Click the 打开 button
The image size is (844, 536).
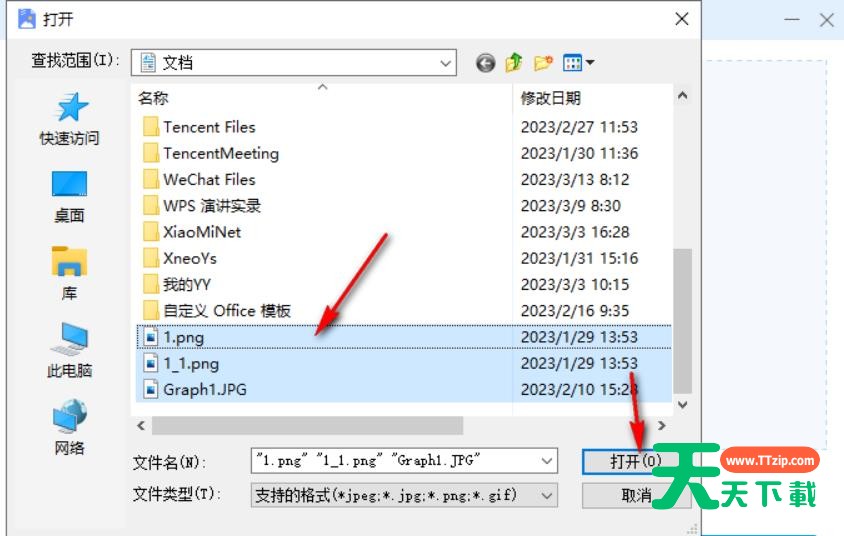pos(635,461)
